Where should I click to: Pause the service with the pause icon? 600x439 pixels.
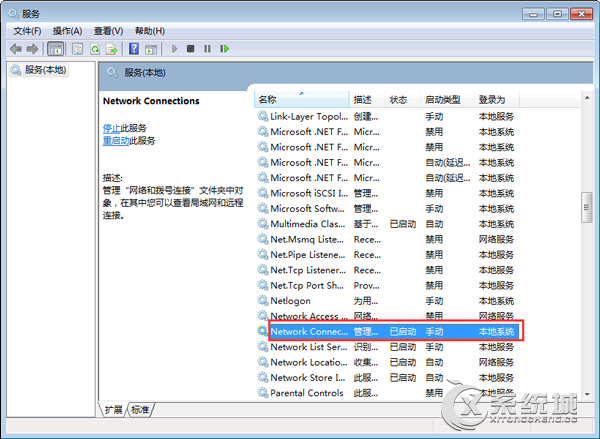coord(207,49)
